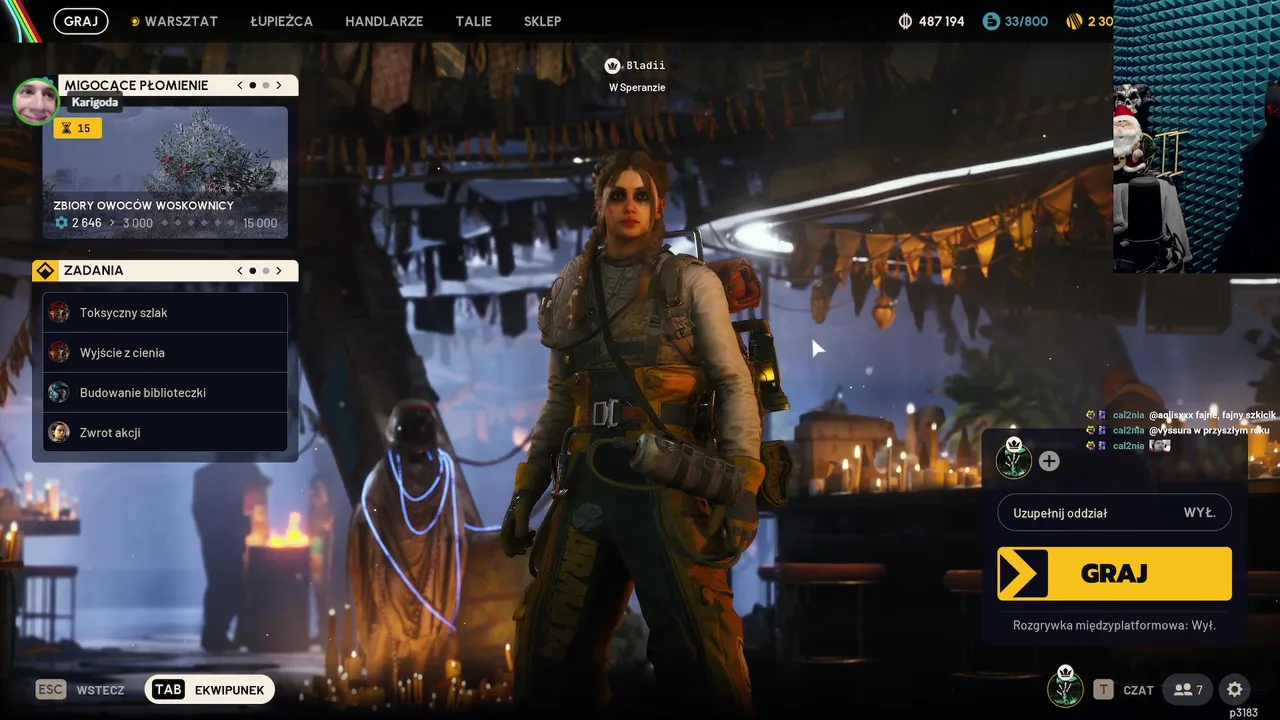Open chat with the T CZAT button
Image resolution: width=1280 pixels, height=720 pixels.
coord(1124,690)
